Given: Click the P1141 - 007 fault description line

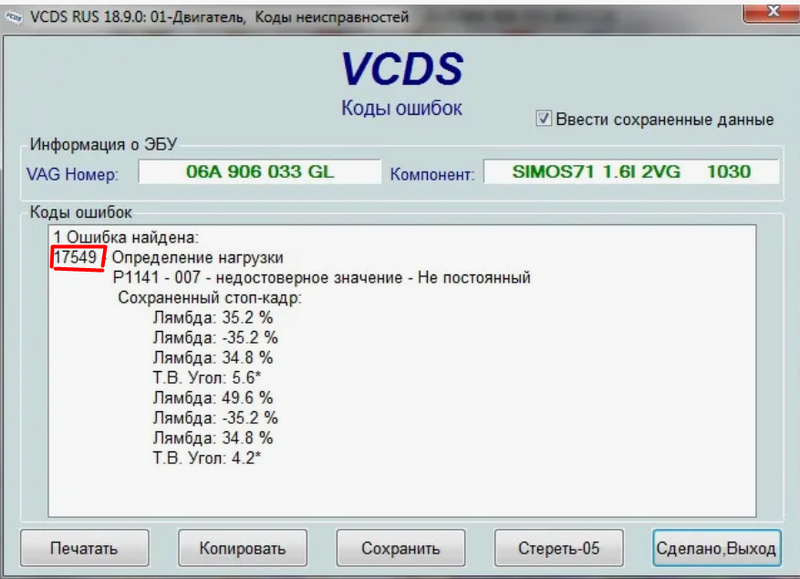Looking at the screenshot, I should pos(321,278).
